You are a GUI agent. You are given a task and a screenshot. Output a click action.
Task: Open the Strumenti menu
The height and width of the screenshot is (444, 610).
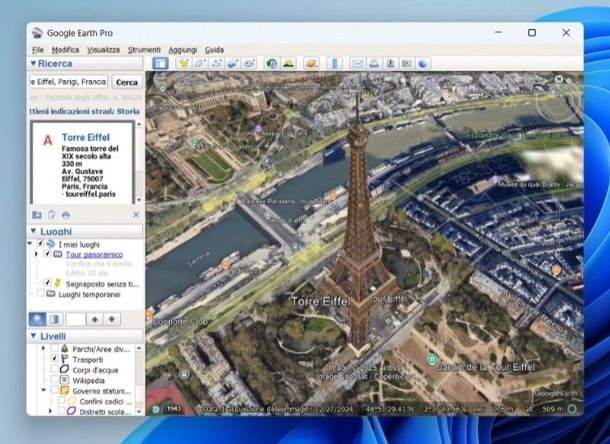pyautogui.click(x=144, y=50)
